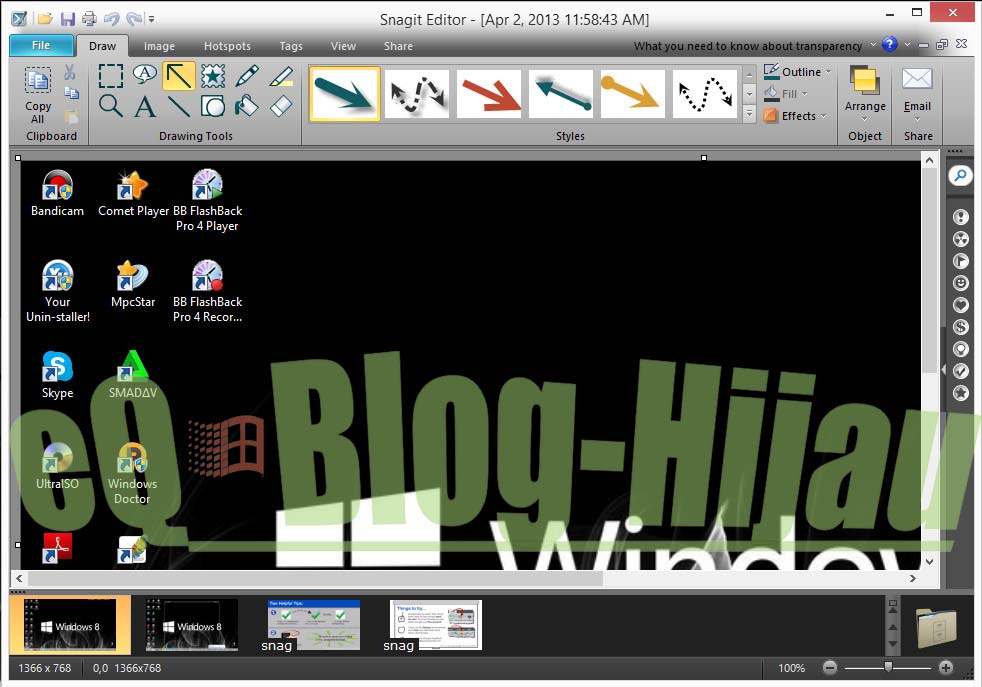Open What you need to know about transparency
The height and width of the screenshot is (687, 982).
click(x=748, y=46)
